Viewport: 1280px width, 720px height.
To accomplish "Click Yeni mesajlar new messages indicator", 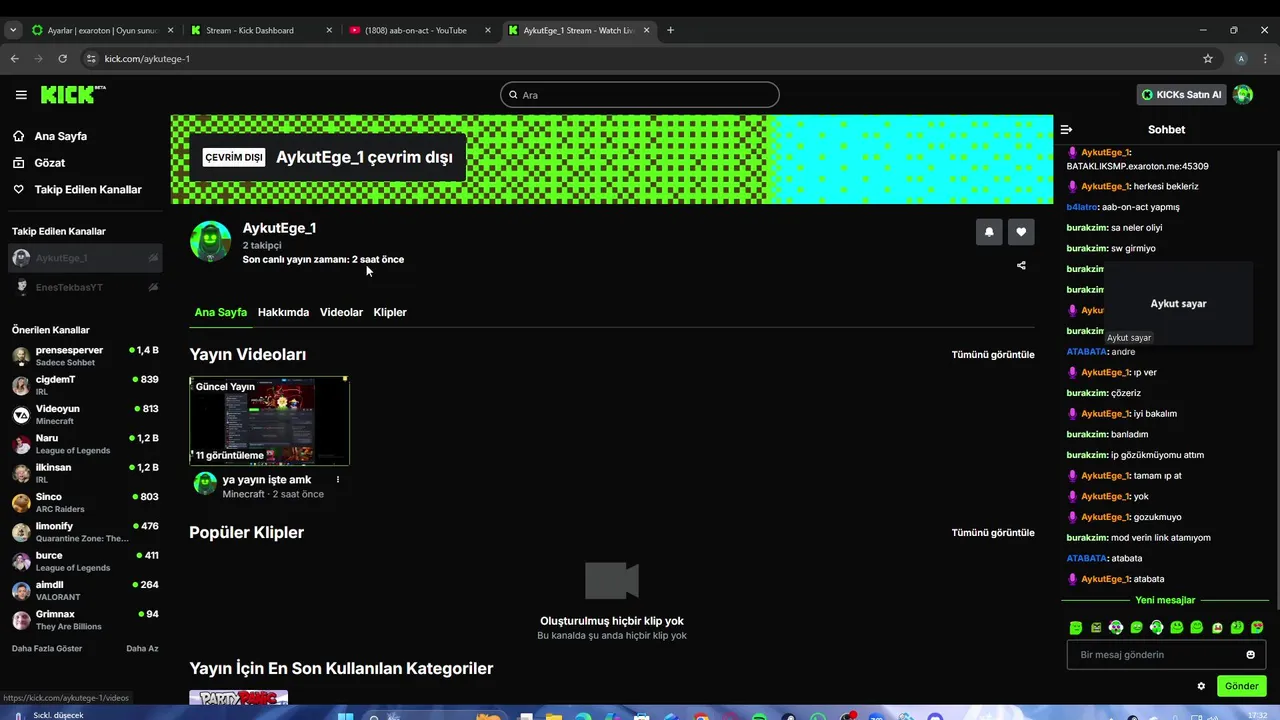I will click(x=1165, y=600).
